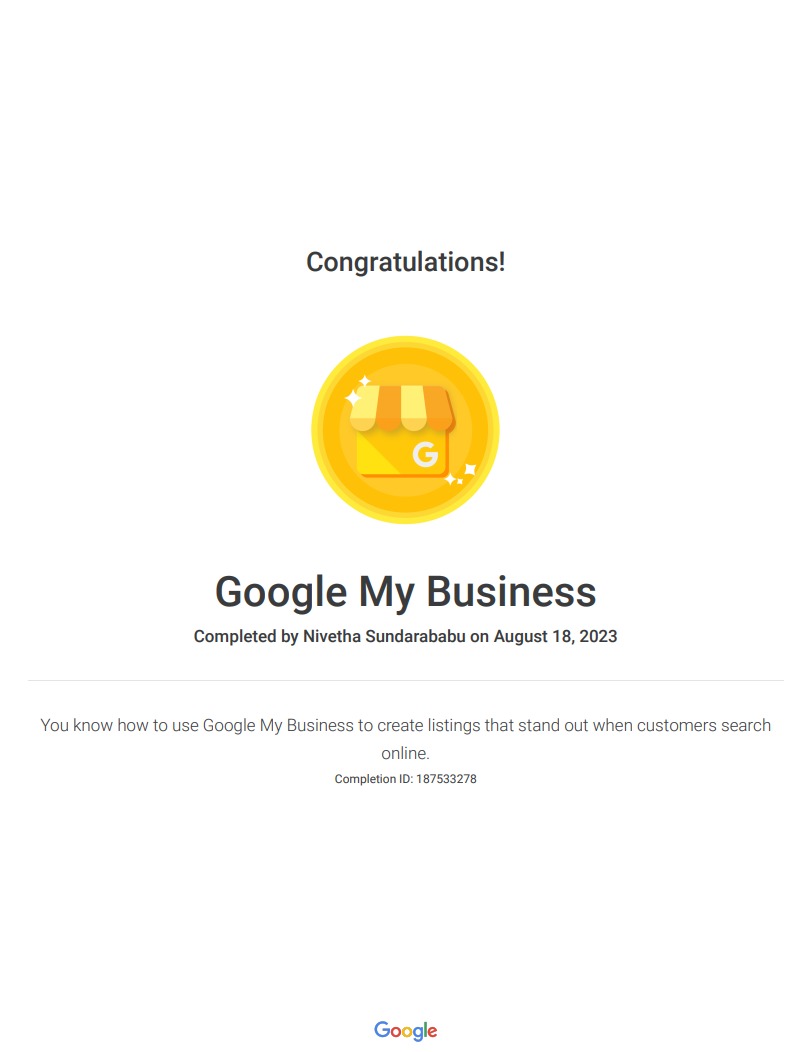
Task: Click the word "online." in the description
Action: pyautogui.click(x=405, y=753)
